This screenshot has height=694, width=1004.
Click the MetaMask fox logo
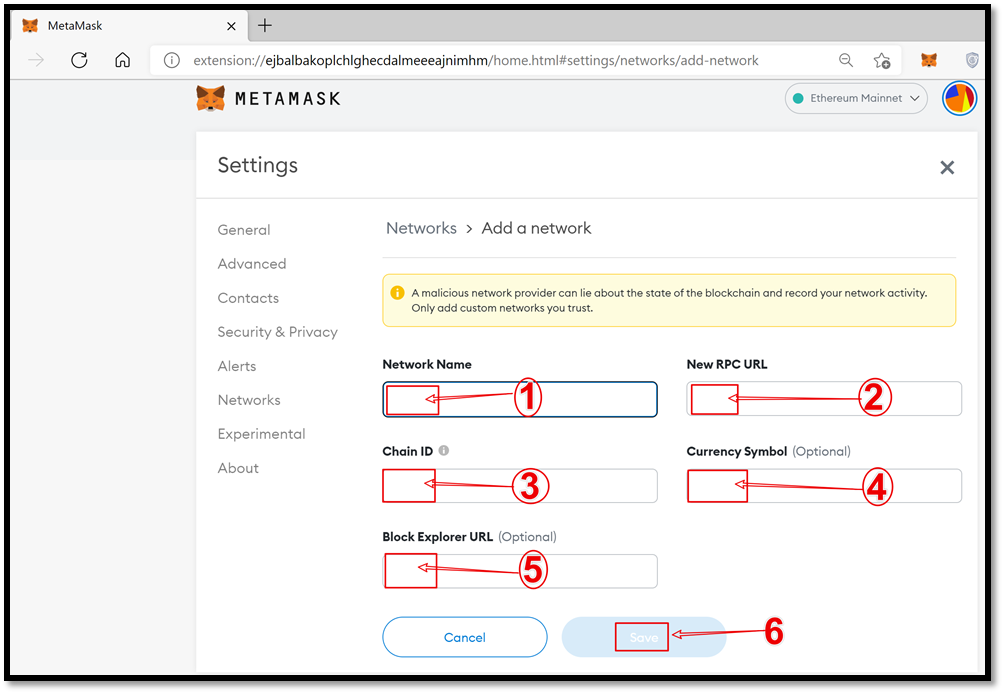tap(210, 98)
